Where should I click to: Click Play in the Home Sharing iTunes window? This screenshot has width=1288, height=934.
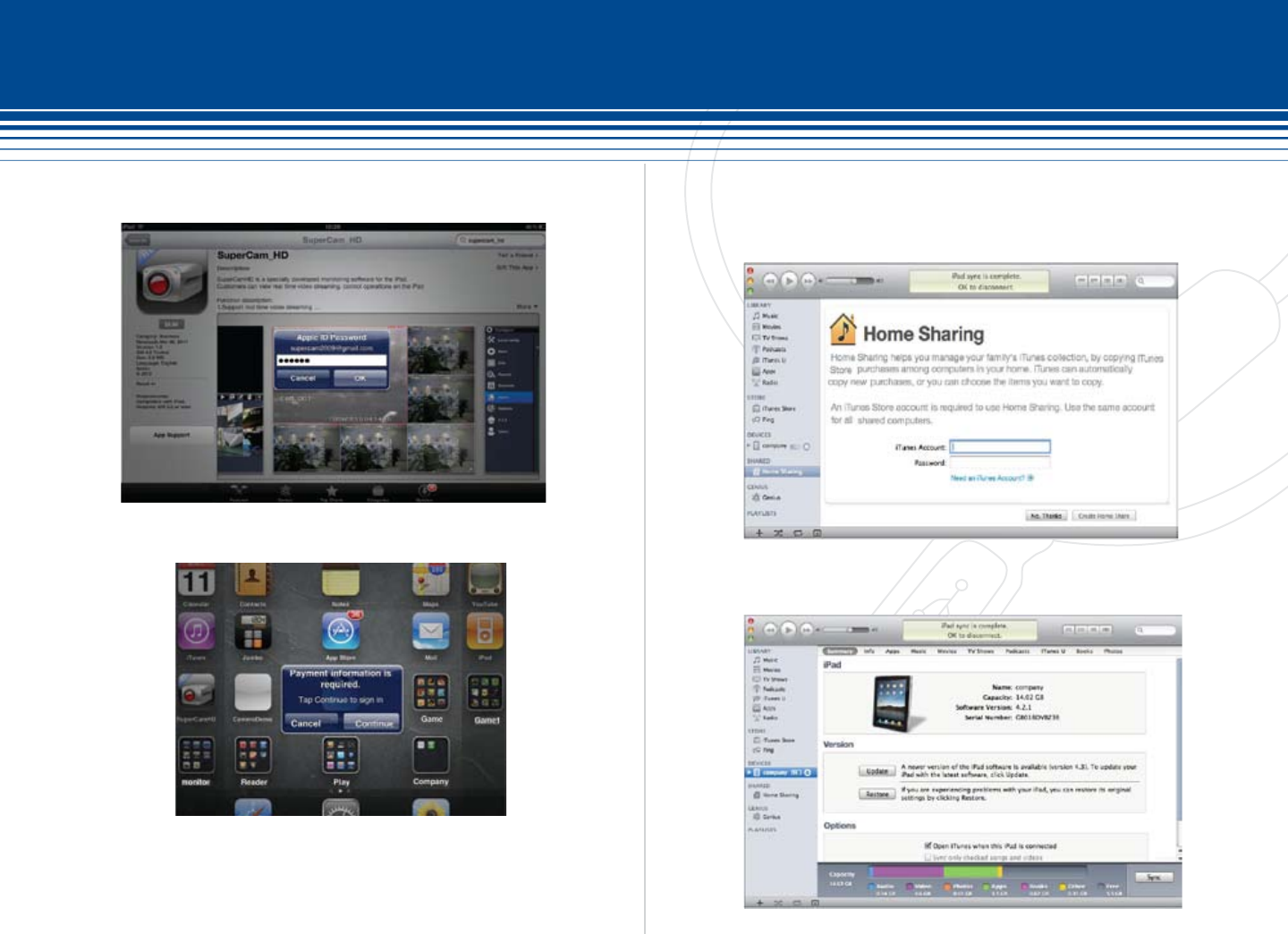(x=789, y=280)
